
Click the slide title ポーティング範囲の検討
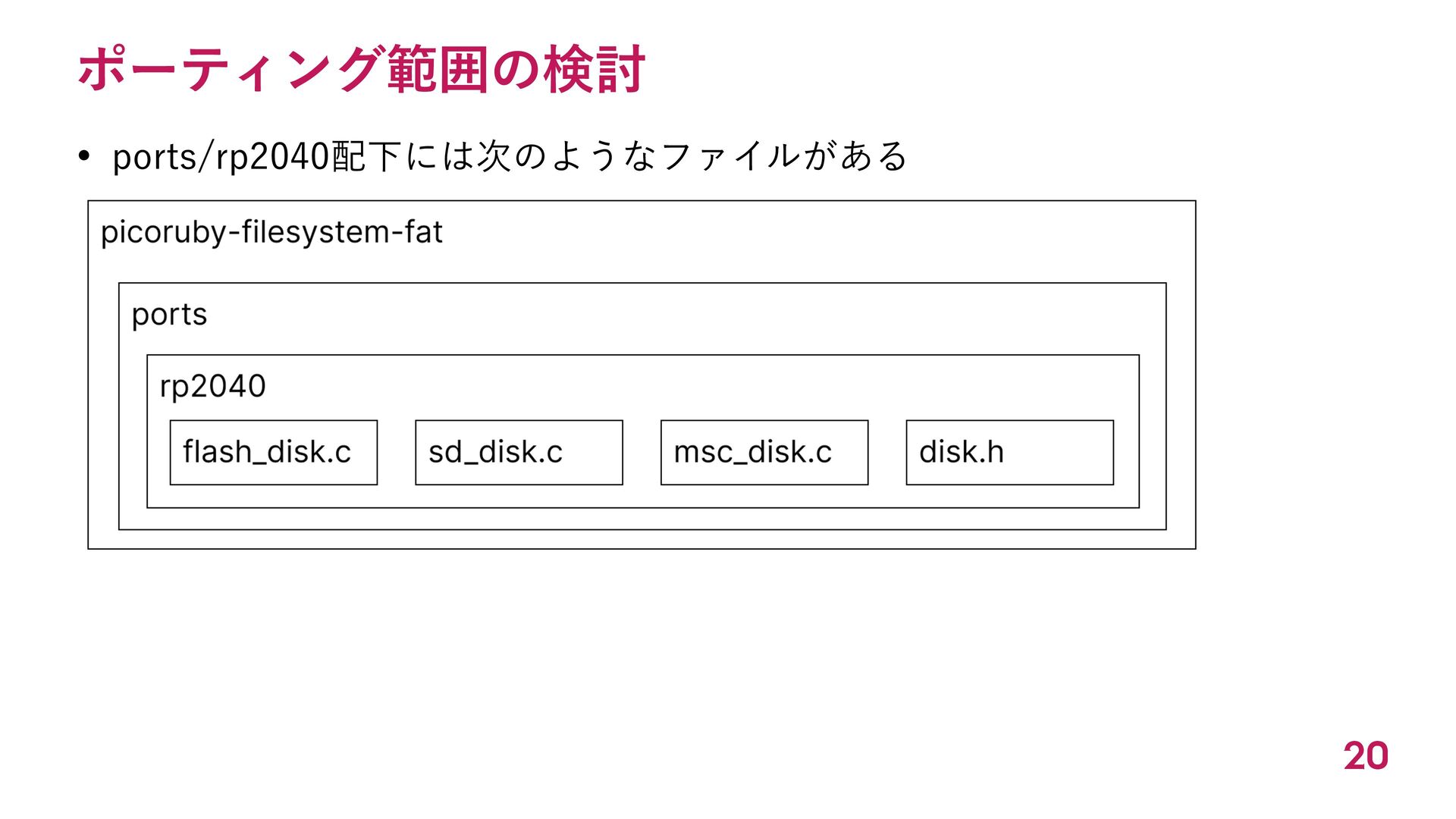(x=362, y=69)
